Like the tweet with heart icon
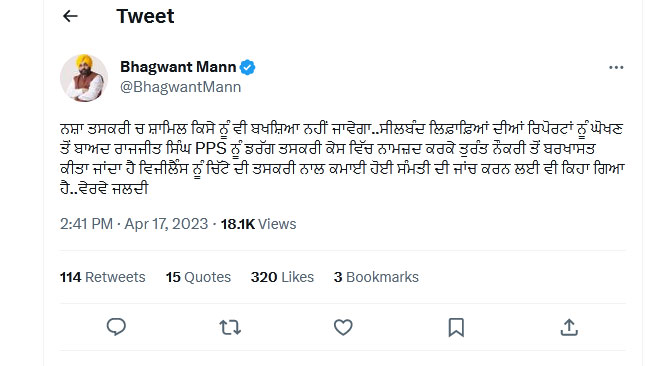This screenshot has width=662, height=366. [343, 327]
